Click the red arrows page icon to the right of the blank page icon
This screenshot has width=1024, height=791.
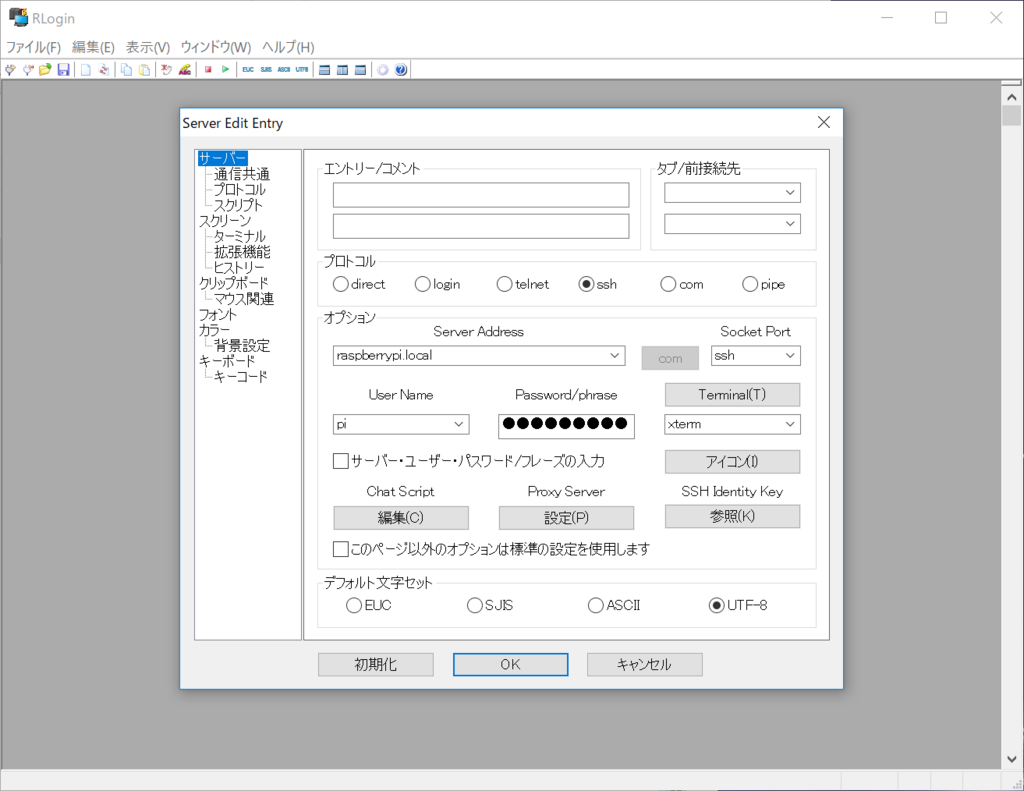[104, 70]
